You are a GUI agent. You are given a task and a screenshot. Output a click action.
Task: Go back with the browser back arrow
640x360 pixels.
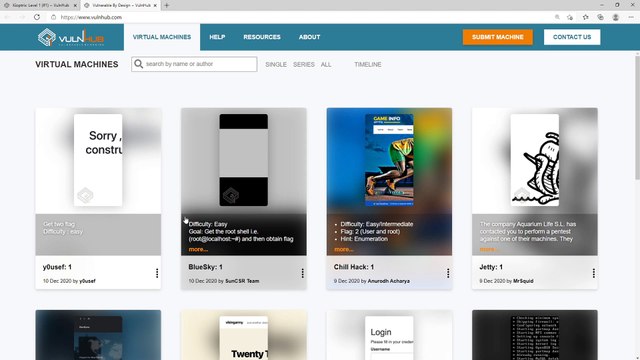pos(7,17)
